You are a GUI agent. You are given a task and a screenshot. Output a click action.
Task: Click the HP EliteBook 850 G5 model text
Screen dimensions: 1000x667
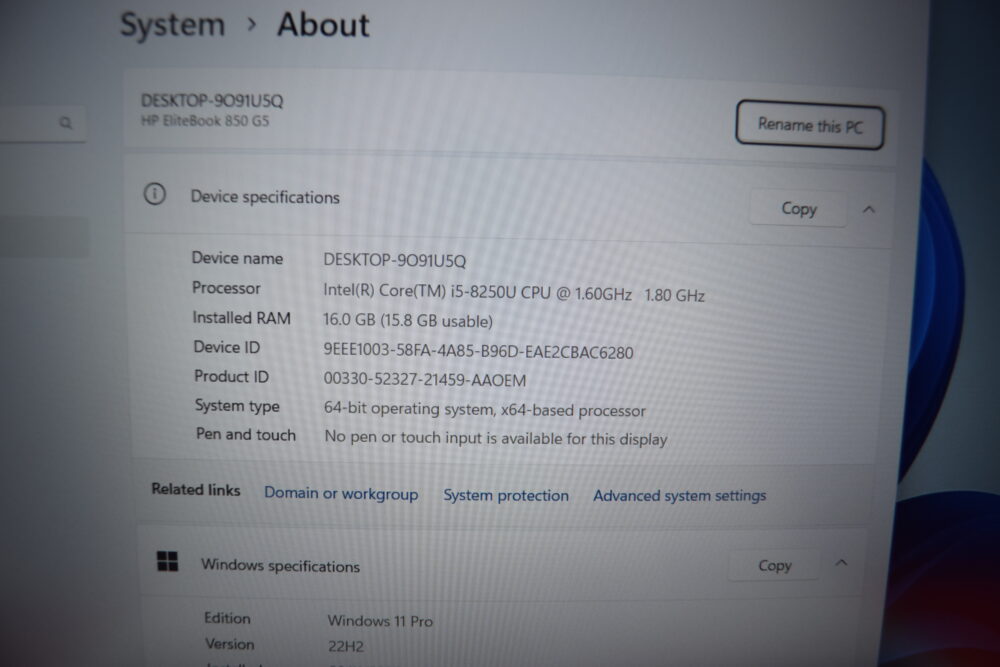click(x=205, y=121)
